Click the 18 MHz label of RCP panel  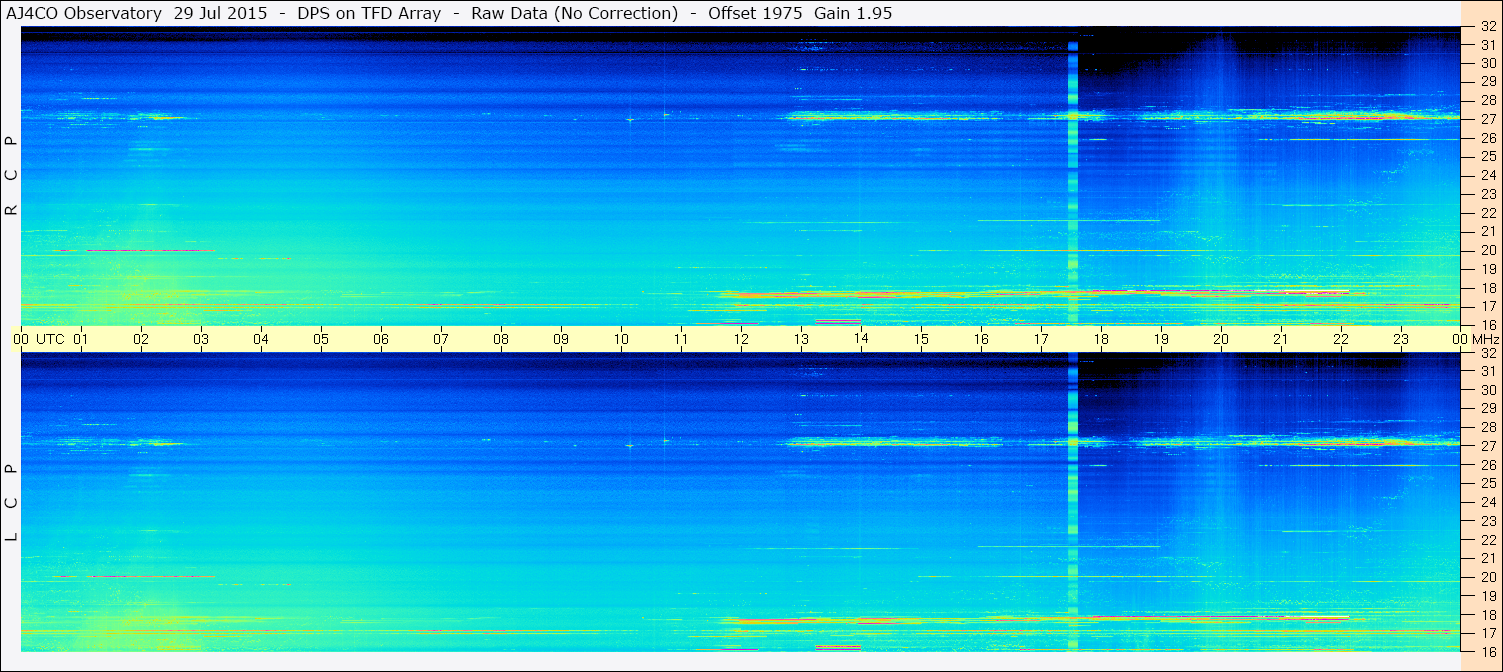(x=1487, y=288)
